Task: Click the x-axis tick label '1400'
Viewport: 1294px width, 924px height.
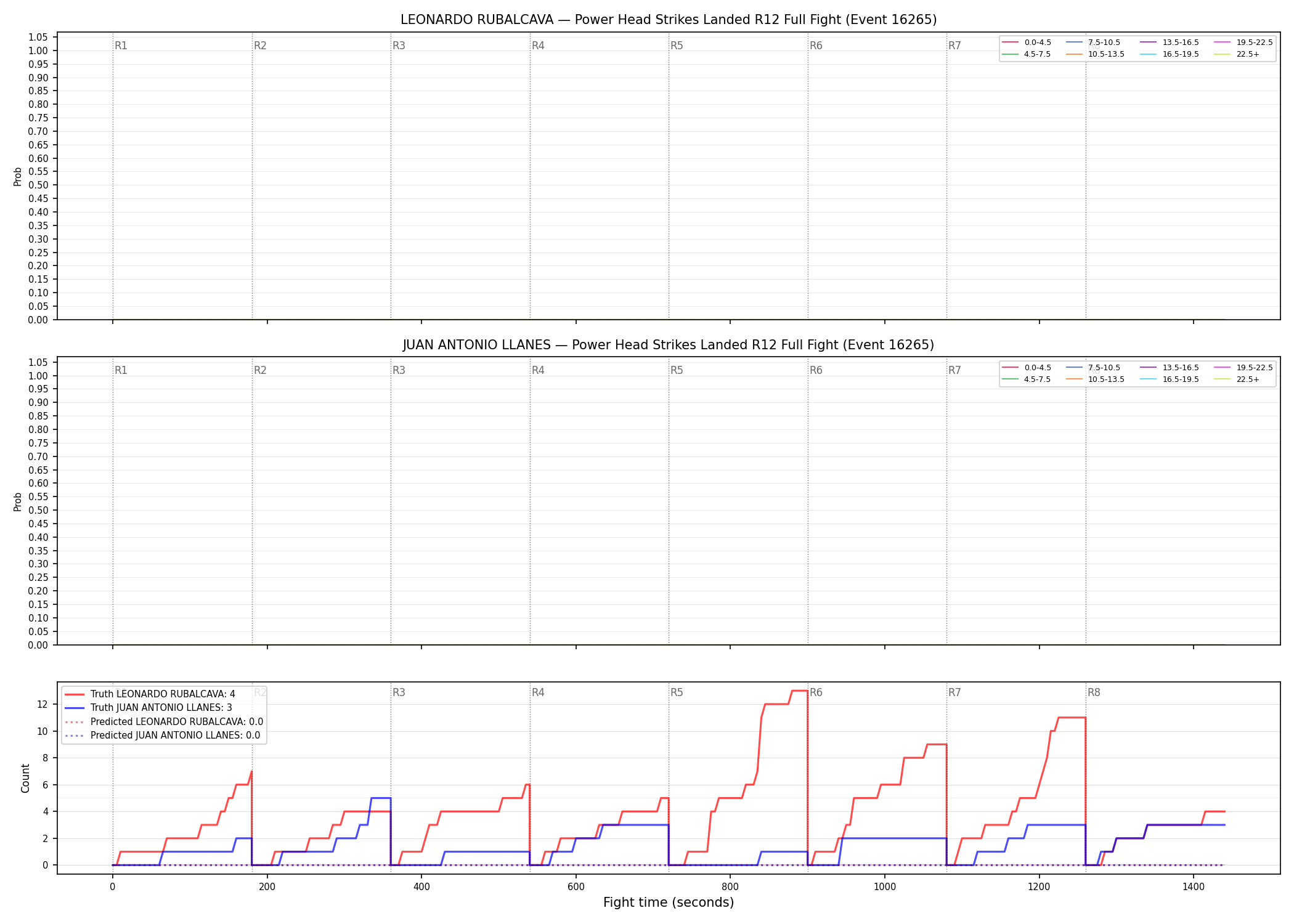Action: 1194,886
